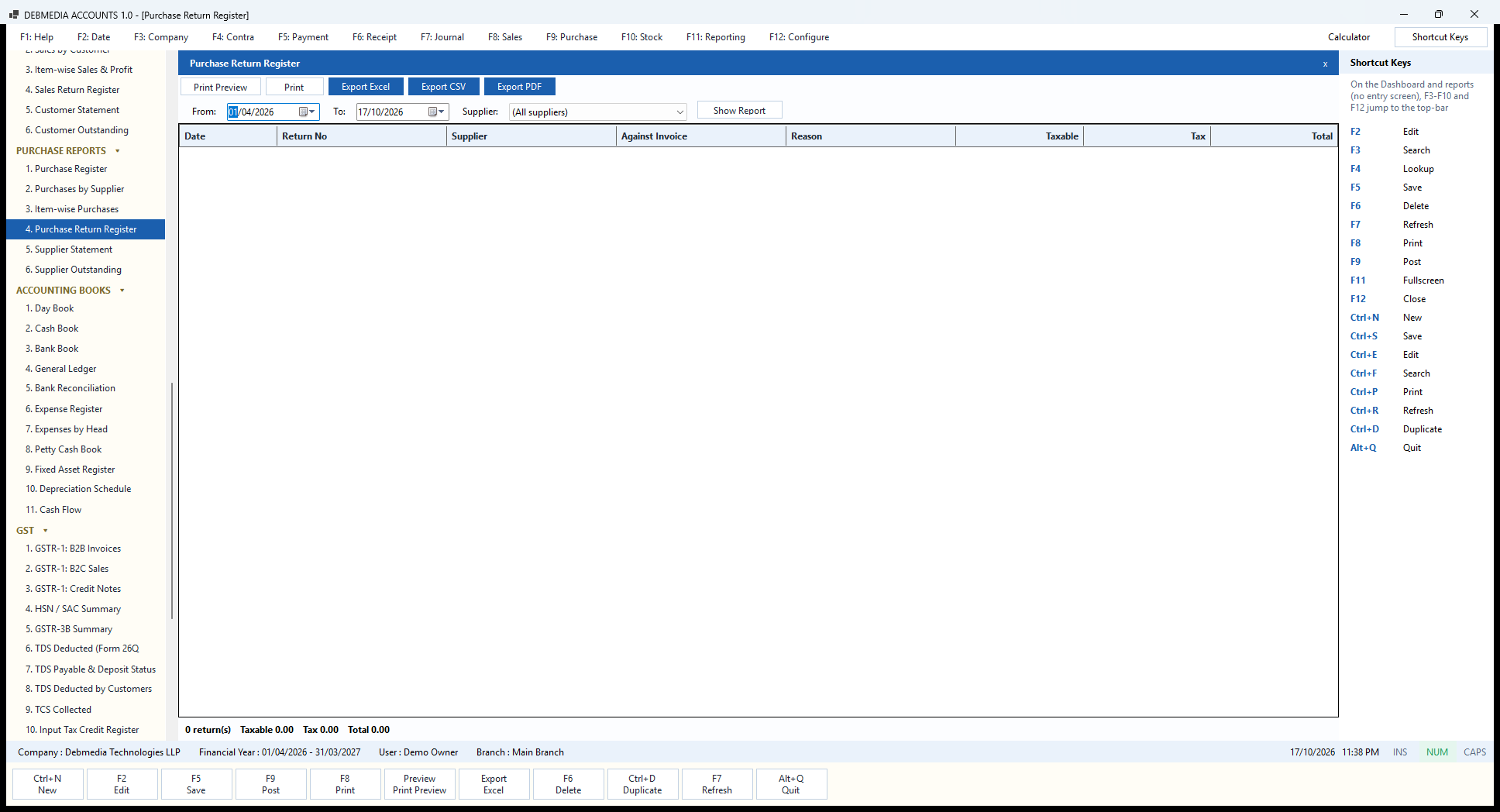Click Export CSV button
This screenshot has height=812, width=1500.
444,87
